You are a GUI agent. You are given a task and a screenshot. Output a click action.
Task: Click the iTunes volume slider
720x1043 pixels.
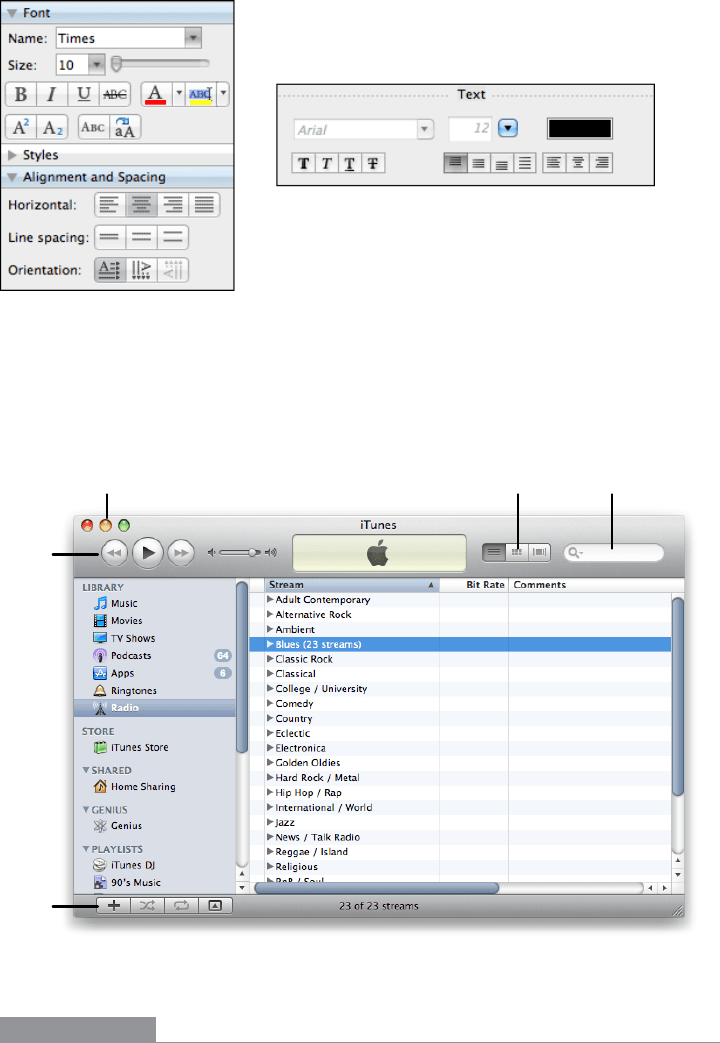pyautogui.click(x=242, y=552)
